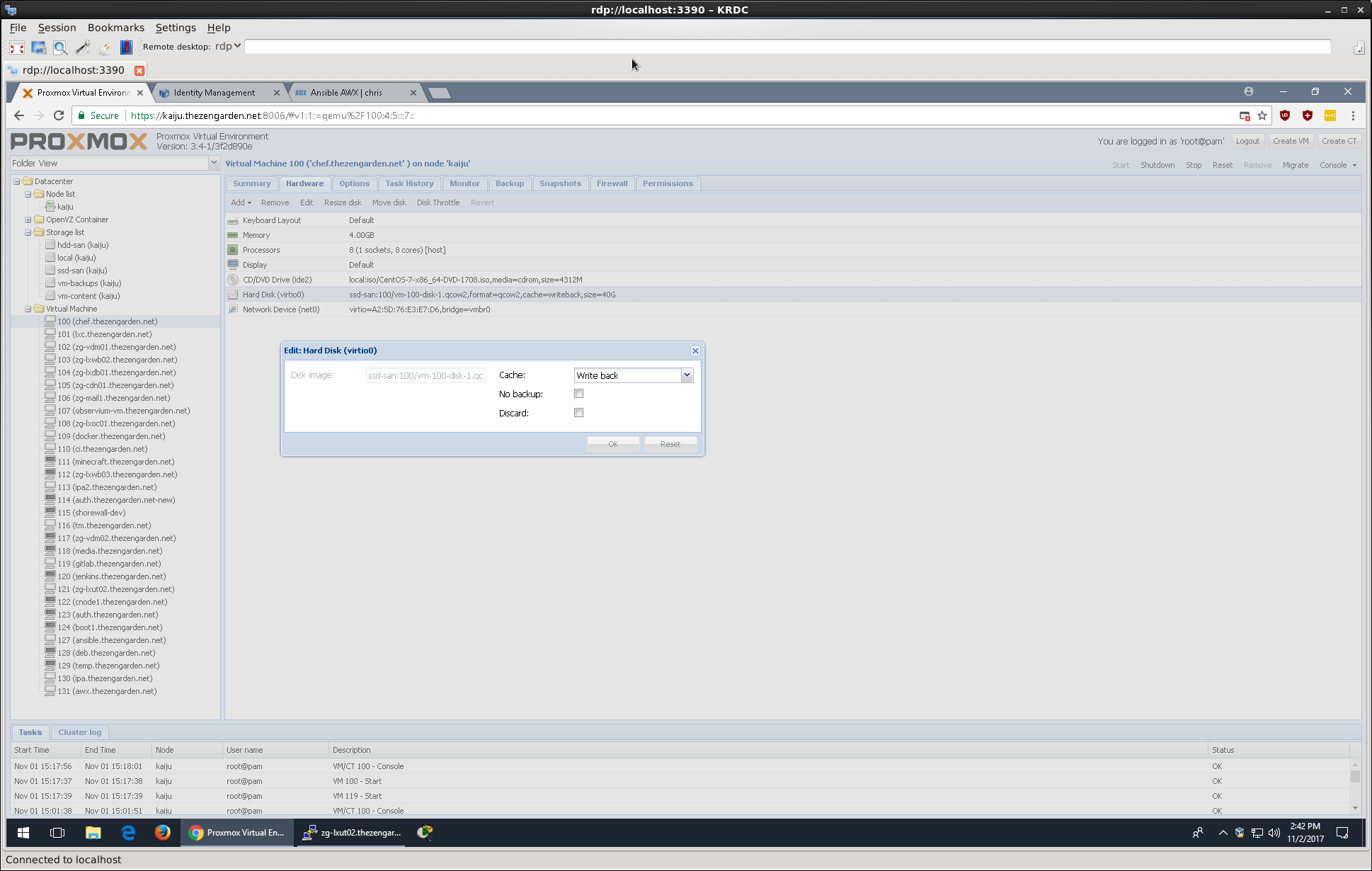
Task: Switch KRDC to full screen mode icon
Action: click(x=17, y=47)
